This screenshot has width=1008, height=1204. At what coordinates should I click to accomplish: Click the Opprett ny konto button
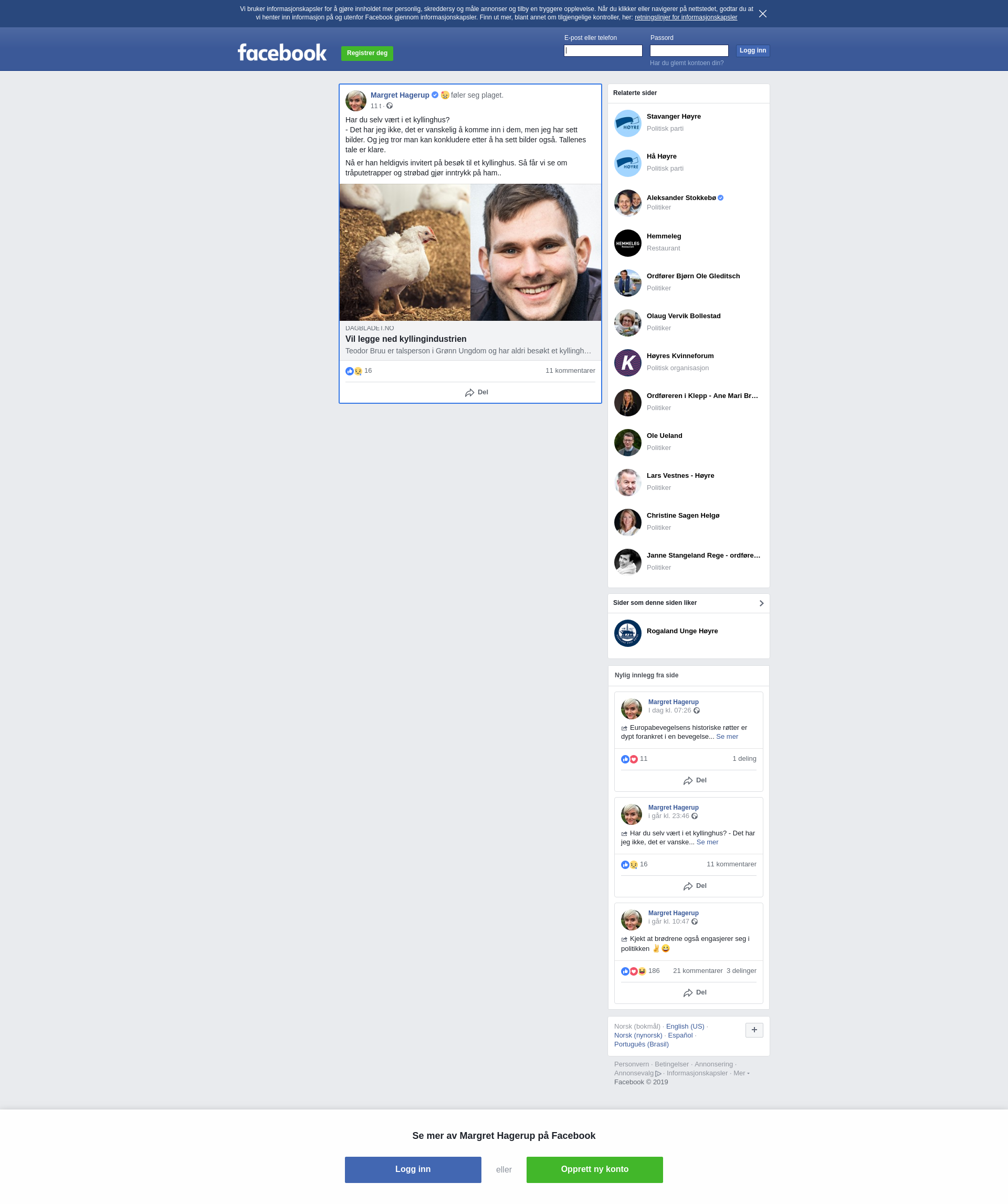[595, 1169]
